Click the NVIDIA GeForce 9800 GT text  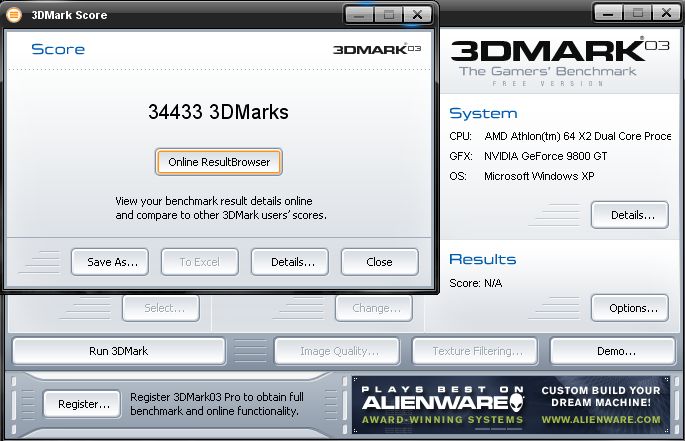tap(546, 156)
